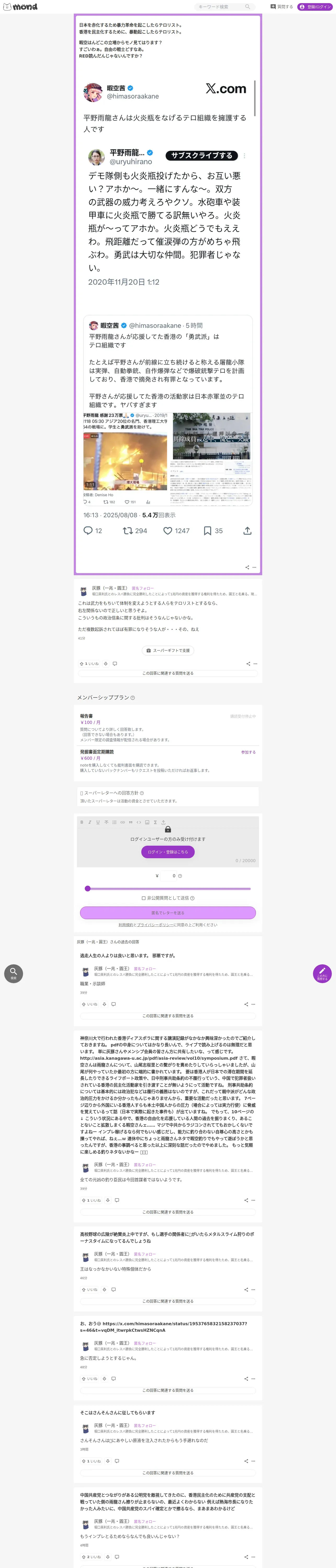Click the heart like icon showing 1247
336x1568 pixels.
pyautogui.click(x=168, y=531)
